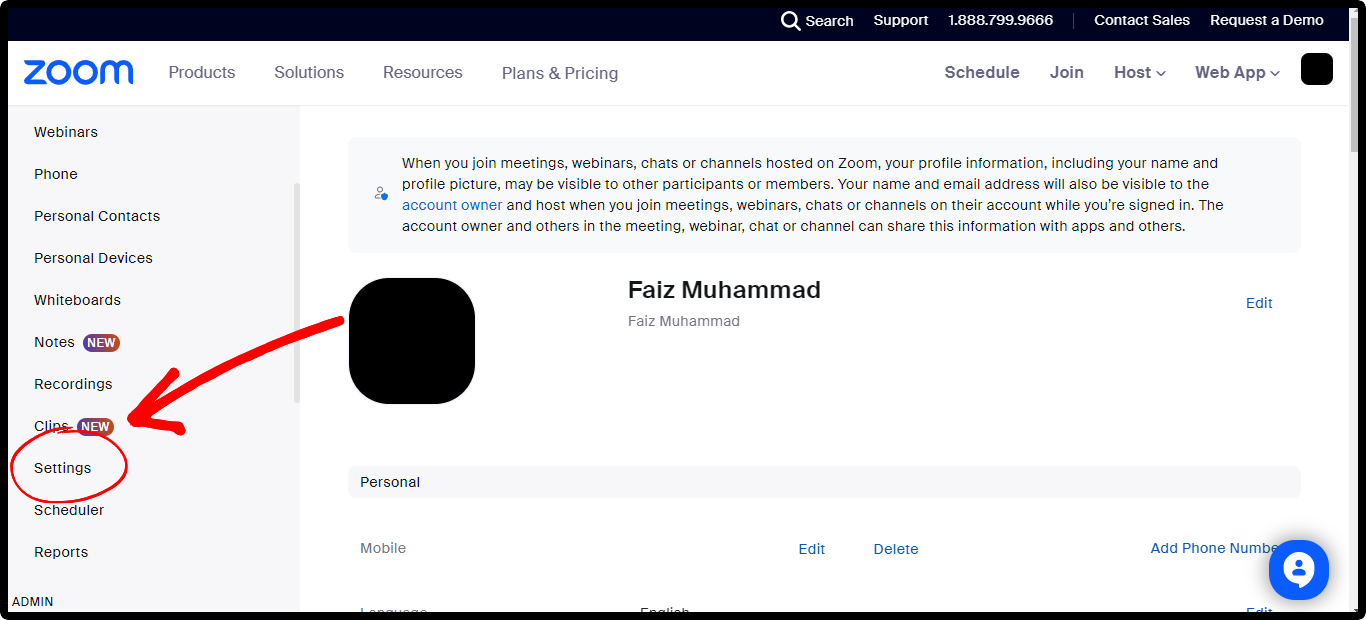The height and width of the screenshot is (620, 1366).
Task: Expand the Web App dropdown
Action: point(1236,72)
